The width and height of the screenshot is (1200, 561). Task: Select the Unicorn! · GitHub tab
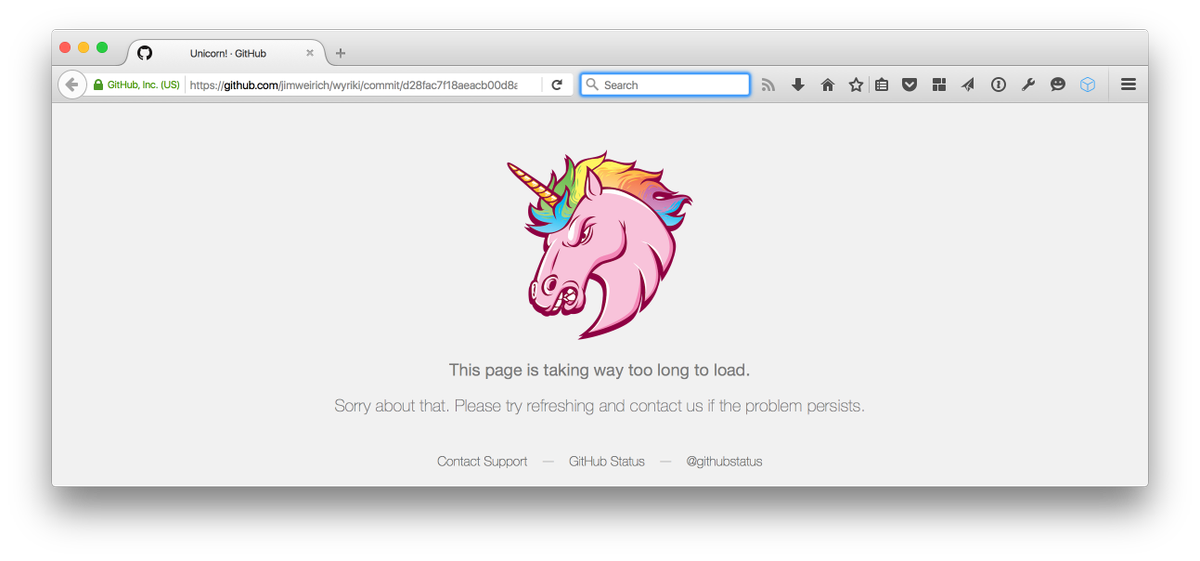pyautogui.click(x=227, y=53)
